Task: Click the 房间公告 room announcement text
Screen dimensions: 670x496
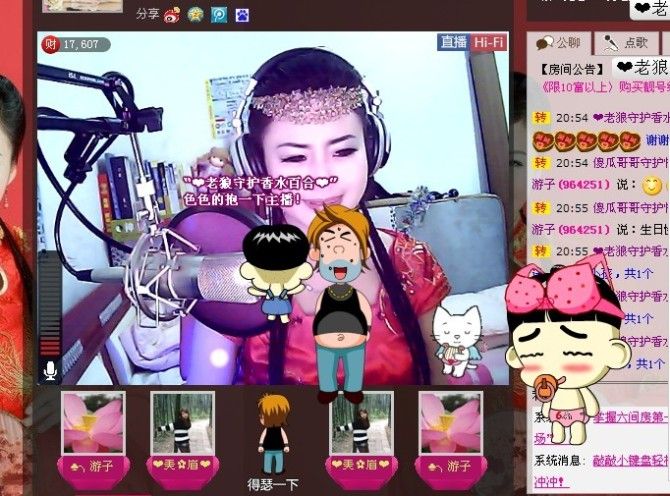Action: point(572,69)
